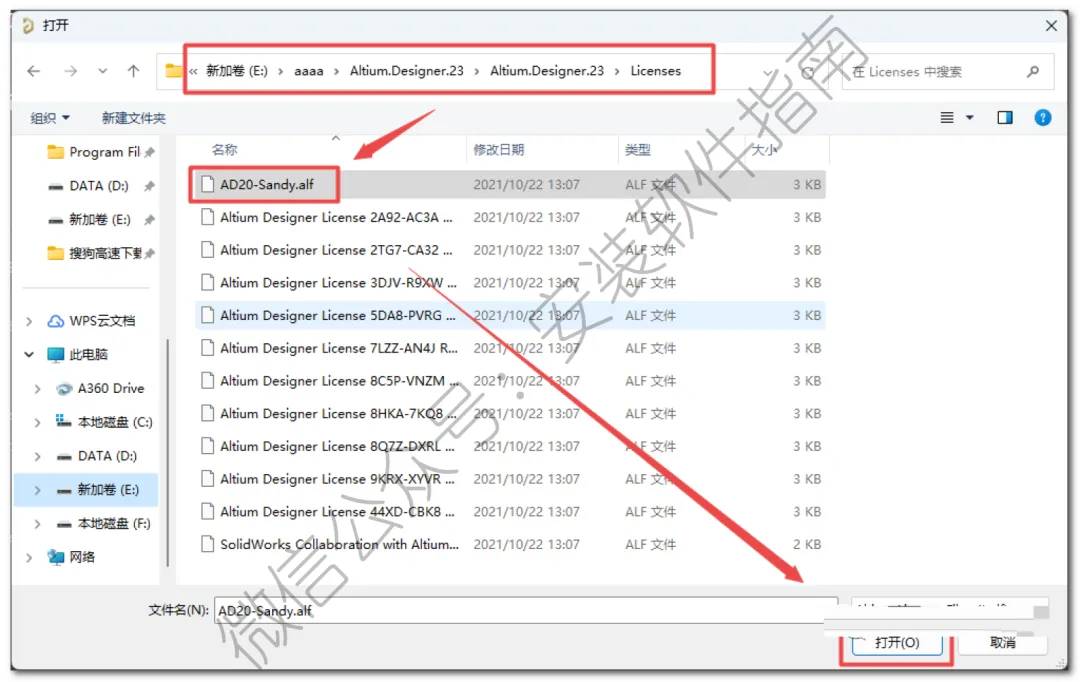Select Altium Designer License 2TG7-CA32 file
1080x682 pixels.
(x=510, y=250)
